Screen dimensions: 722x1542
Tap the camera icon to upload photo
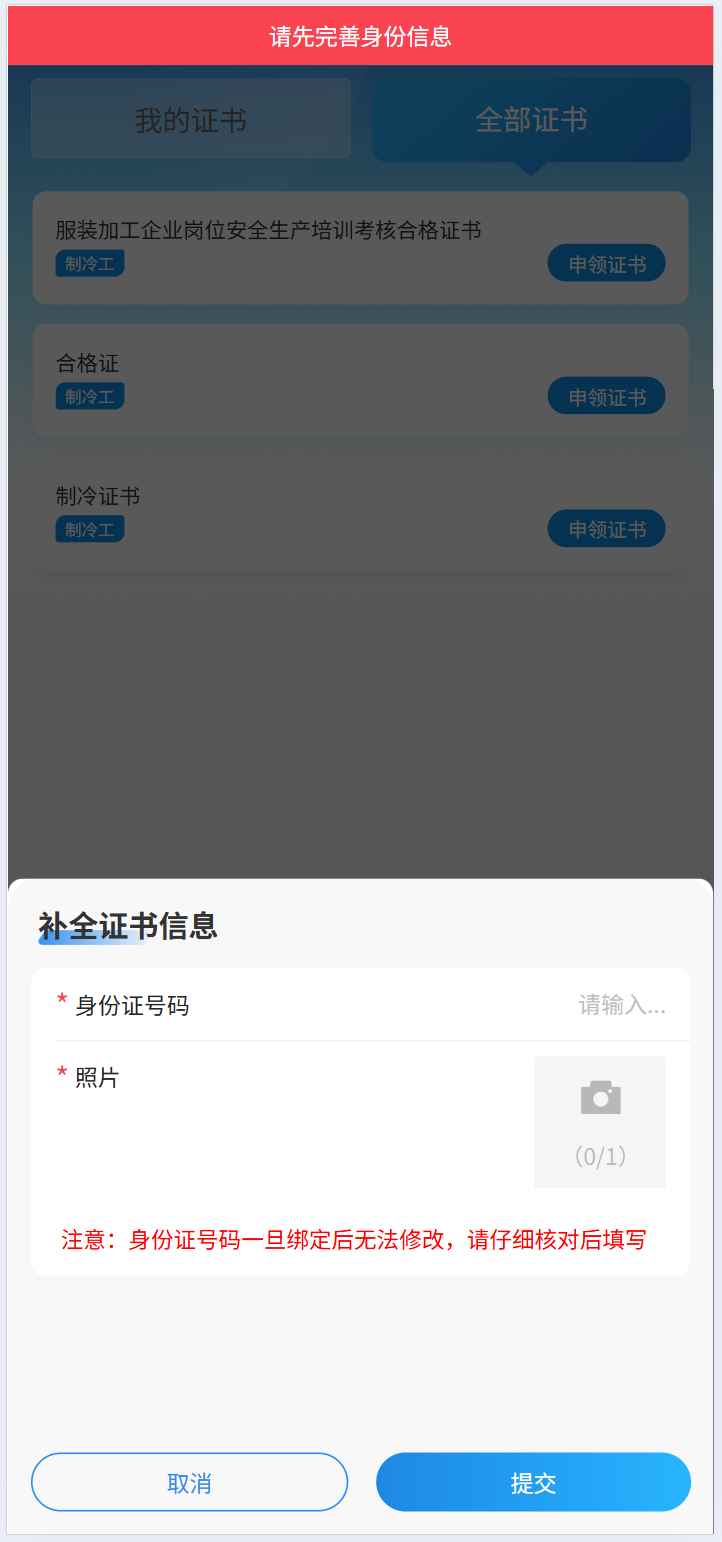pyautogui.click(x=600, y=1098)
